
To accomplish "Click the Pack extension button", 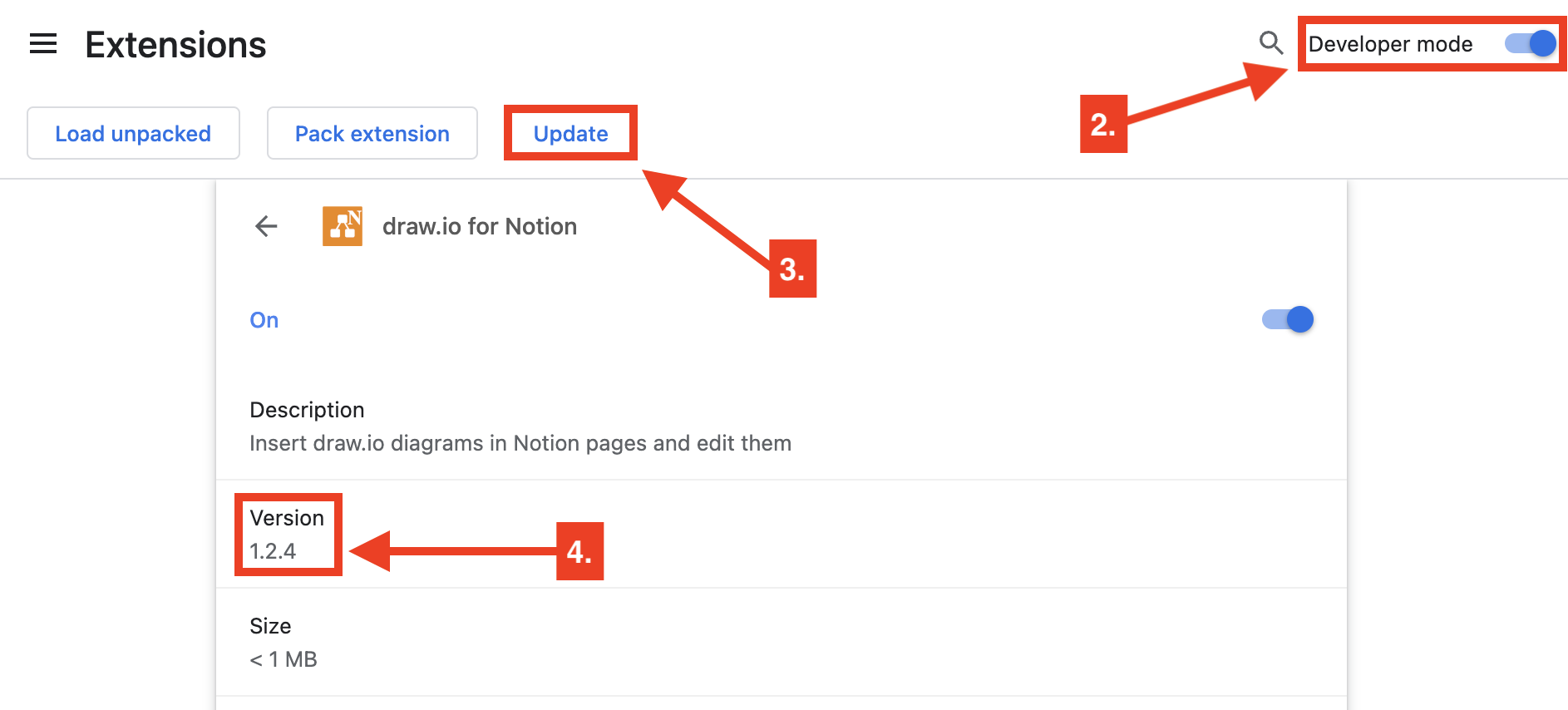I will coord(372,133).
